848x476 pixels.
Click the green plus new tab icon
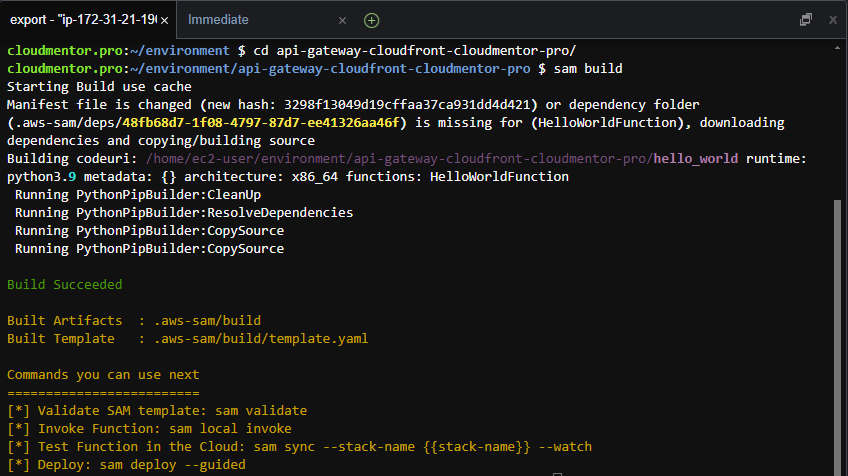(371, 20)
